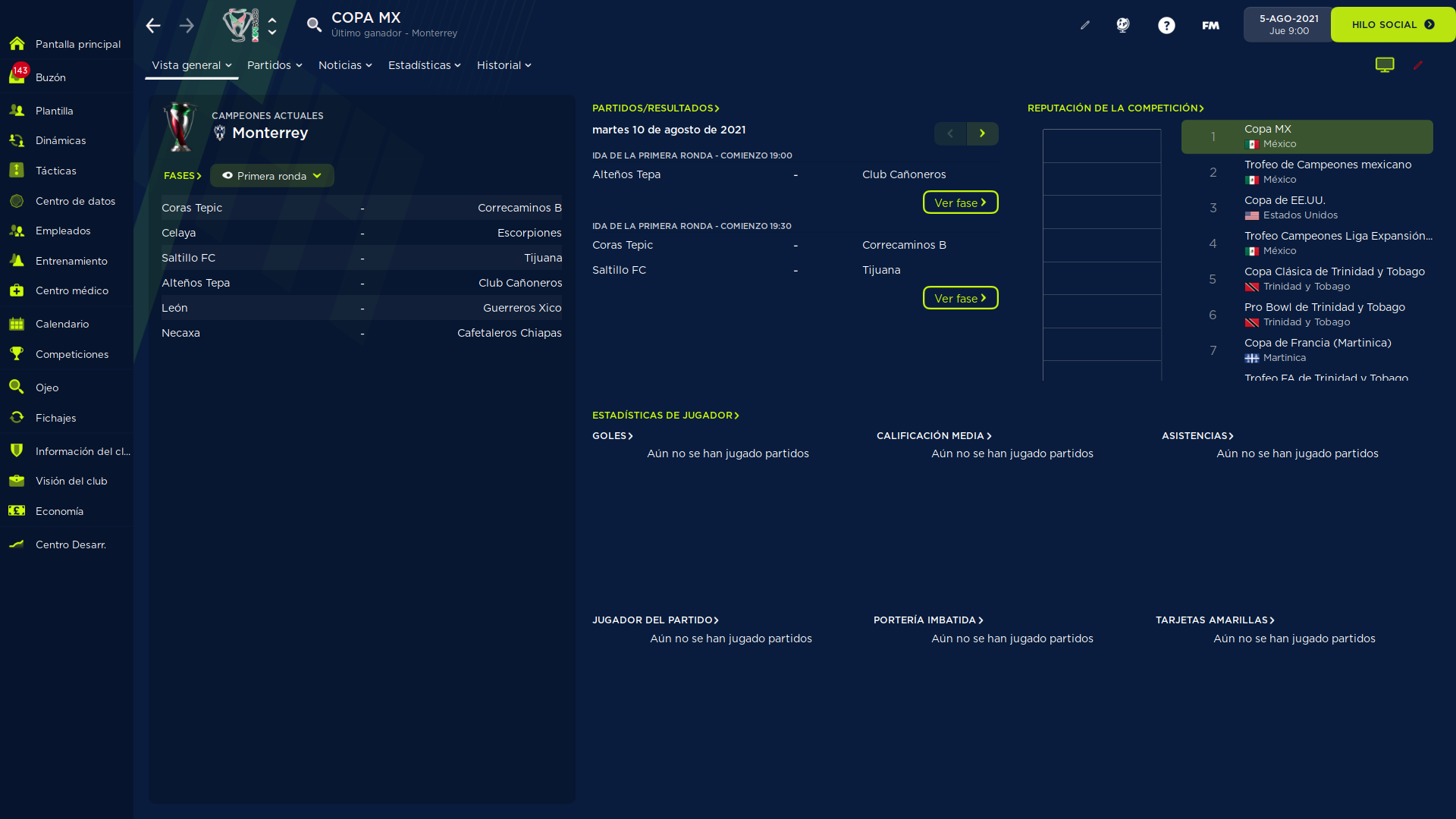Open Visión del club icon
This screenshot has width=1456, height=819.
click(x=17, y=481)
